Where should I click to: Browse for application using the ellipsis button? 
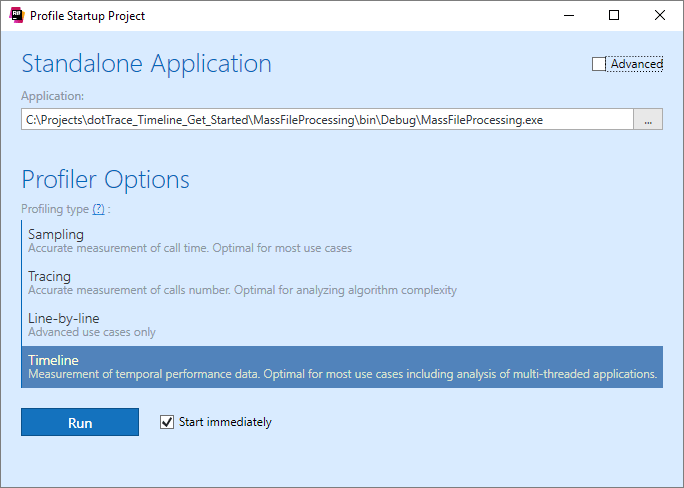(x=648, y=120)
